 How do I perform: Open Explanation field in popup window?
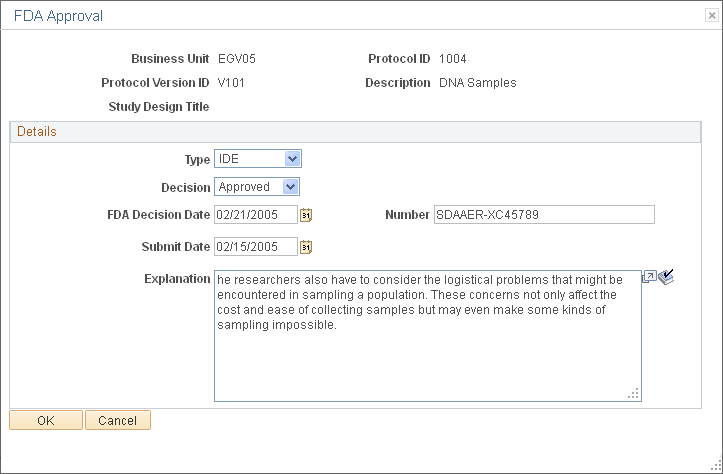649,277
